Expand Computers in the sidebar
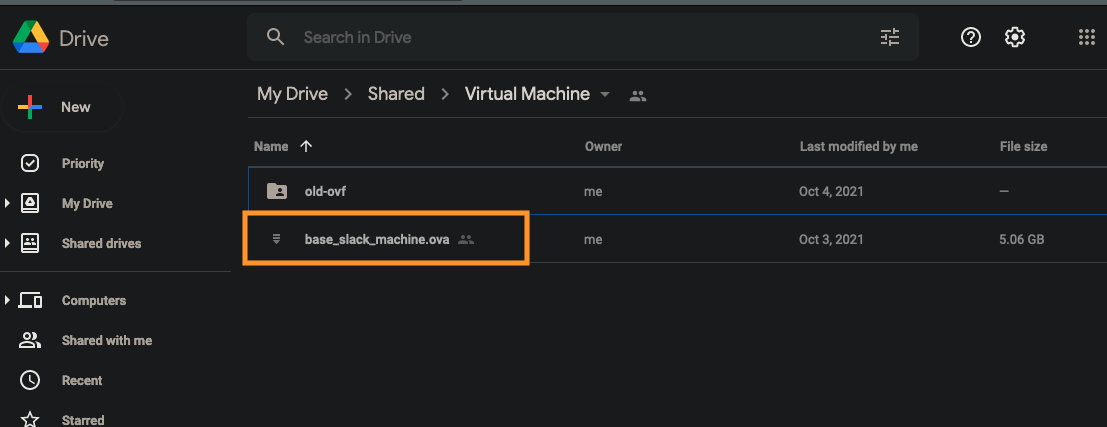This screenshot has width=1107, height=427. coord(7,301)
